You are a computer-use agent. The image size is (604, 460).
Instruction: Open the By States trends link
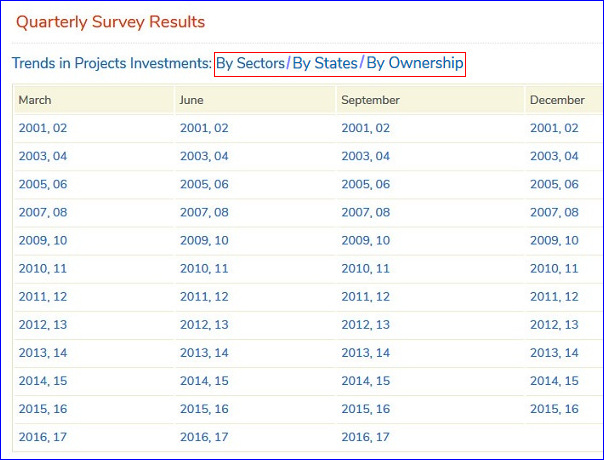click(324, 63)
